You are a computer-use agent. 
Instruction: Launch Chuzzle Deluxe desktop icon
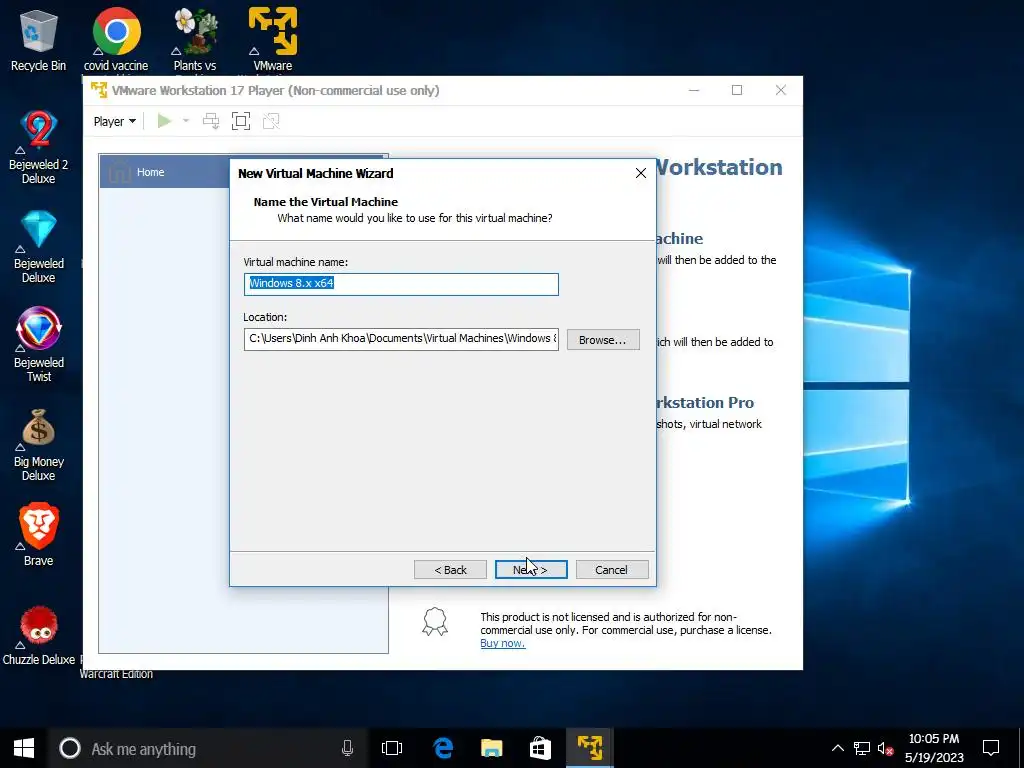click(x=38, y=635)
